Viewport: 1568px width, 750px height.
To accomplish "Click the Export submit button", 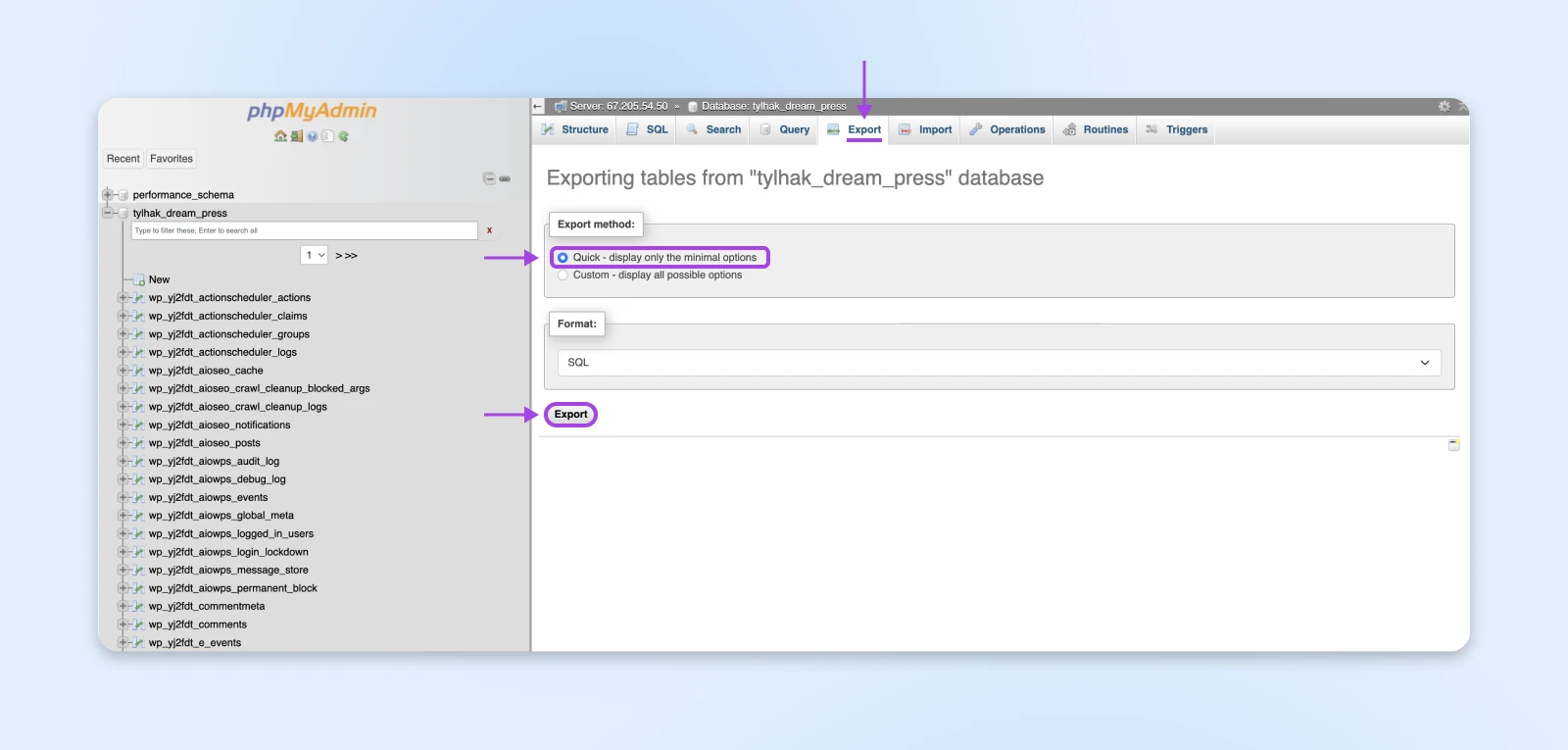I will [571, 415].
